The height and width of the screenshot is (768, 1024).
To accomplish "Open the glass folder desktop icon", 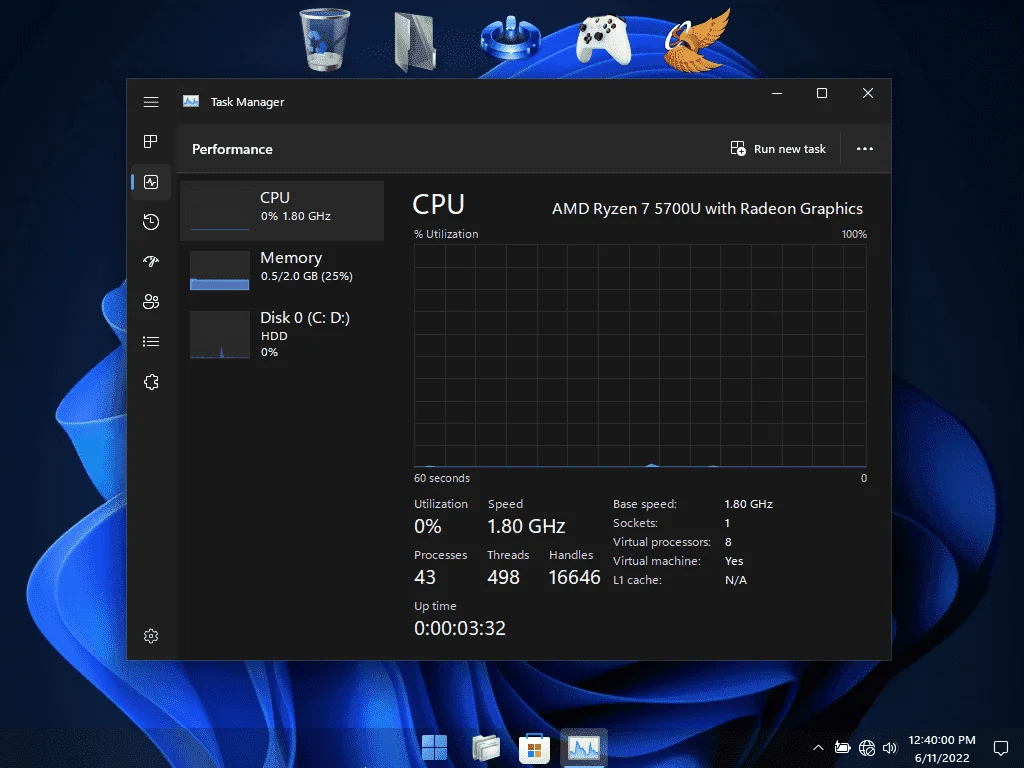I will tap(415, 42).
